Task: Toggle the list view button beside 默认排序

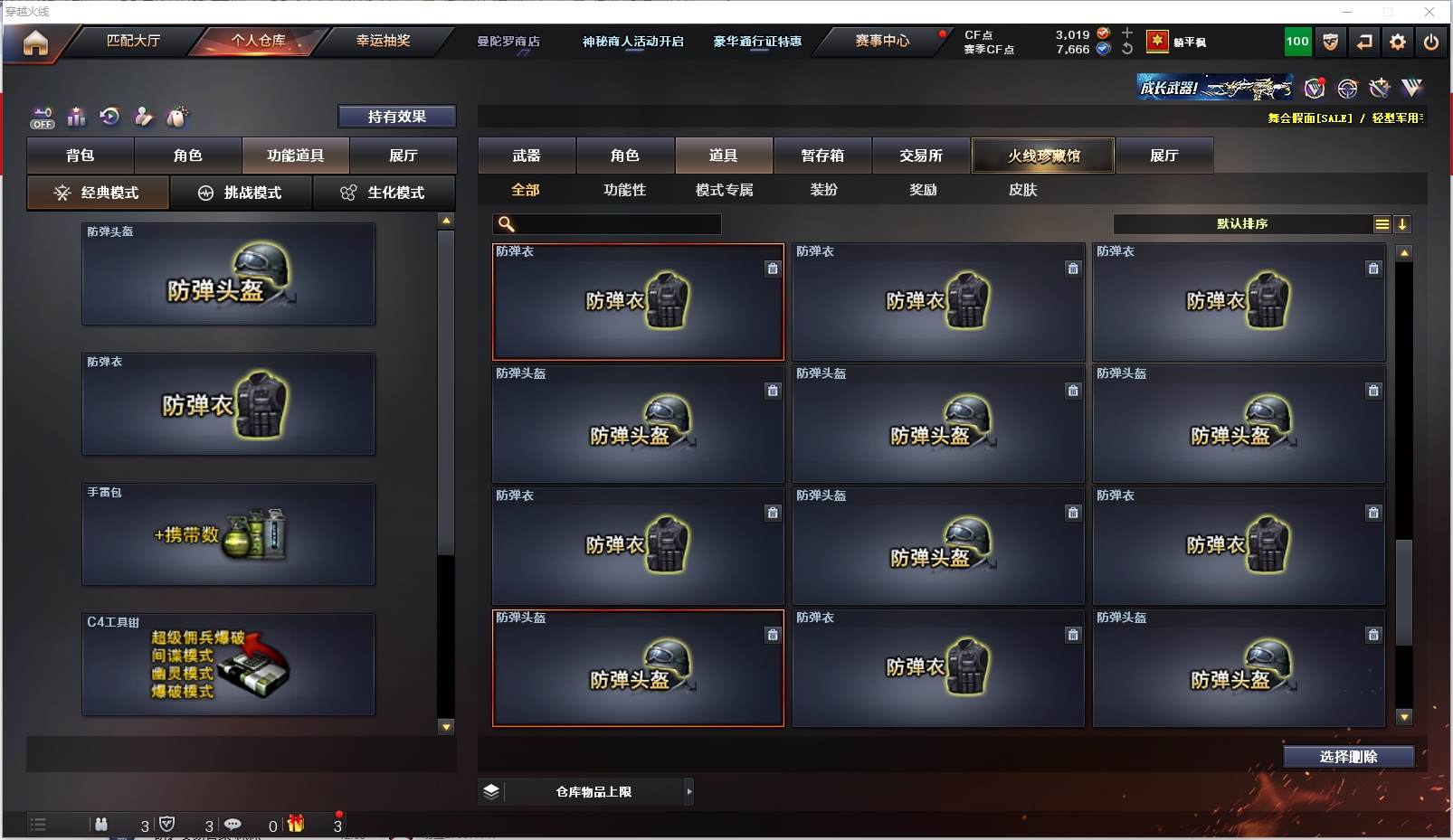Action: (x=1382, y=224)
